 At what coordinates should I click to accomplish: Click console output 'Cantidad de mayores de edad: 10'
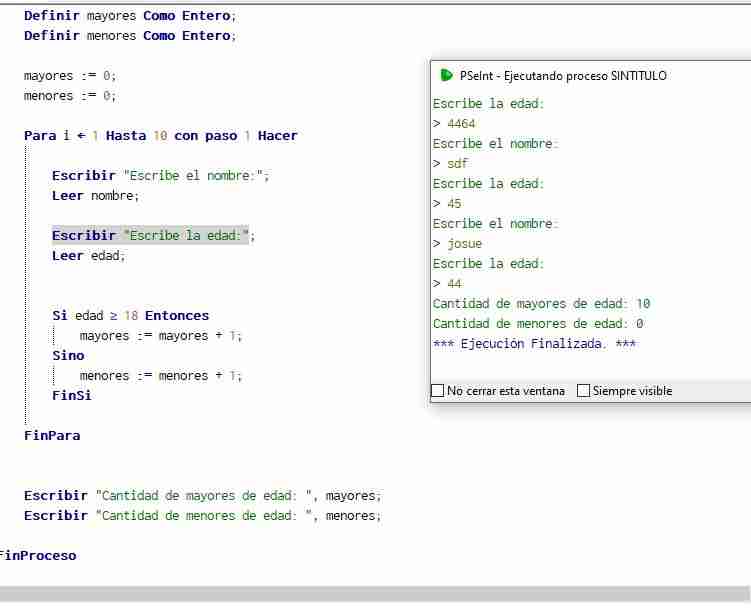(542, 303)
